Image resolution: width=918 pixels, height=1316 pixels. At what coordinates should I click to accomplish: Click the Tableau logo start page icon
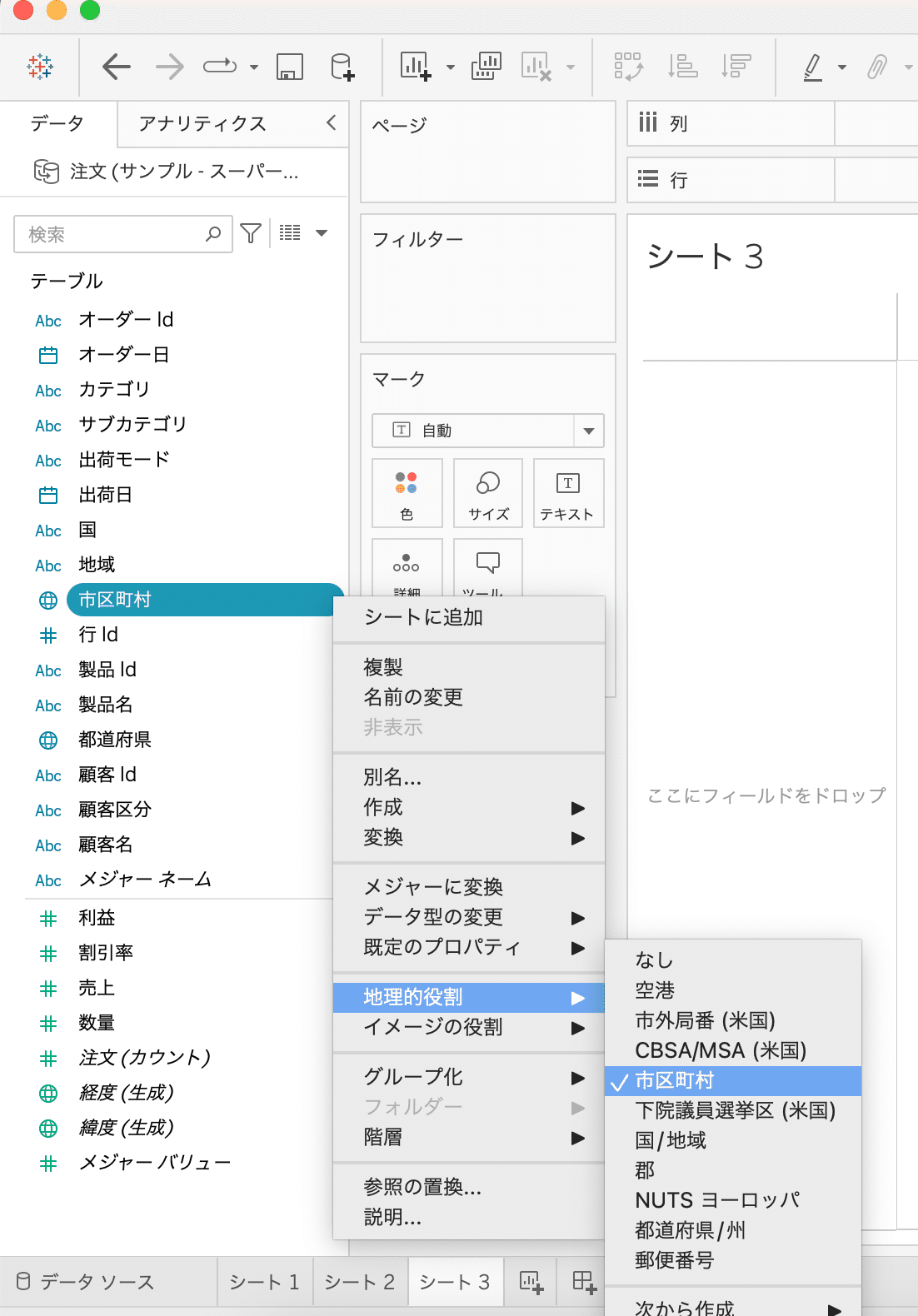pyautogui.click(x=40, y=66)
